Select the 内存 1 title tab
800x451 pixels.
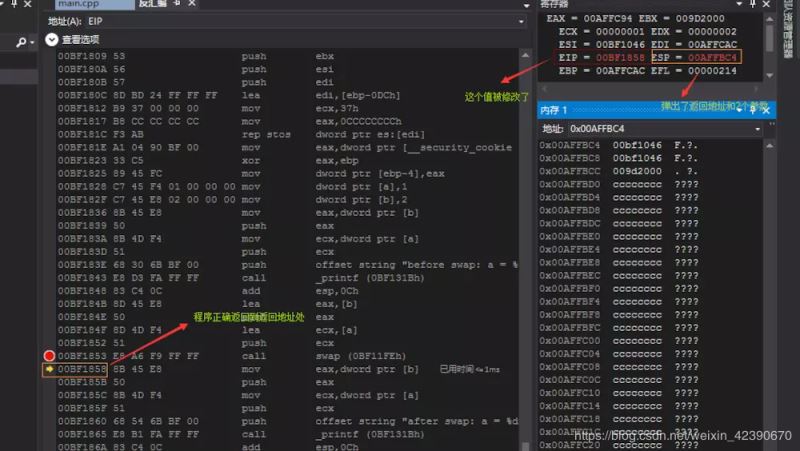pyautogui.click(x=554, y=110)
